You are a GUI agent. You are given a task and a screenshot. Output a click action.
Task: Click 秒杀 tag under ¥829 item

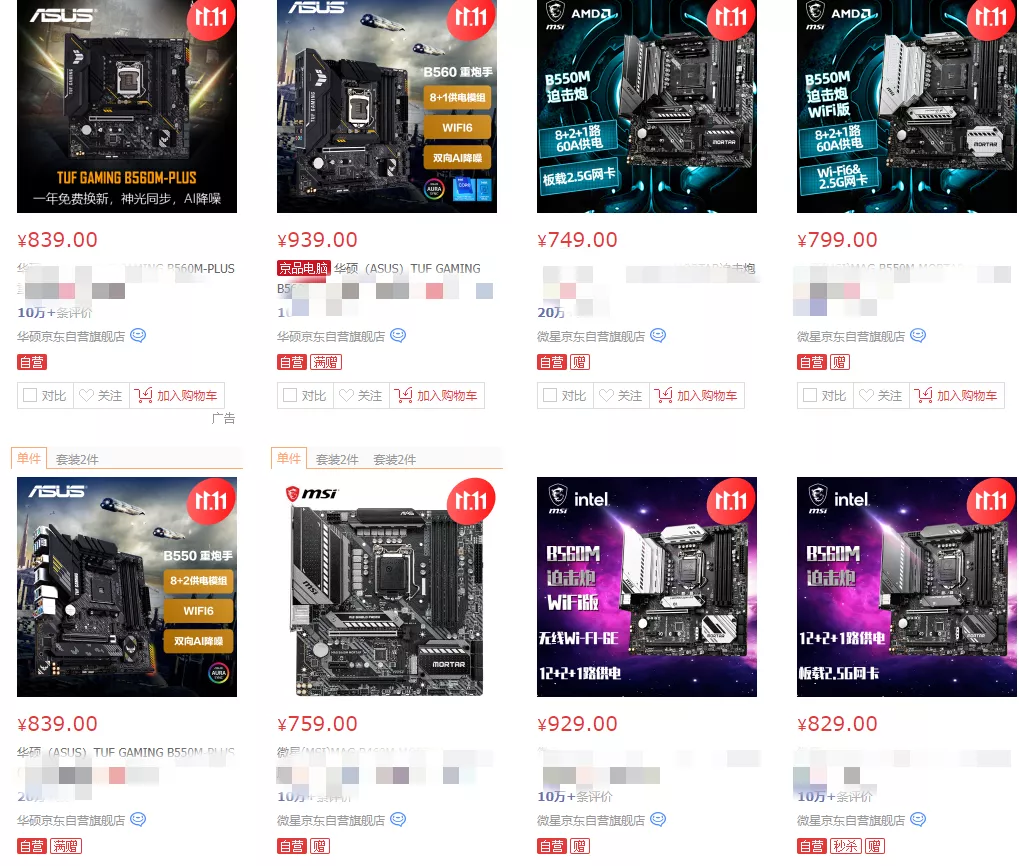click(845, 846)
